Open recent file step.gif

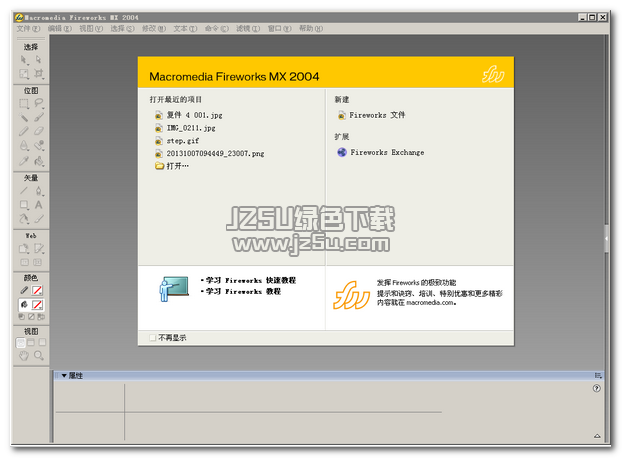177,141
